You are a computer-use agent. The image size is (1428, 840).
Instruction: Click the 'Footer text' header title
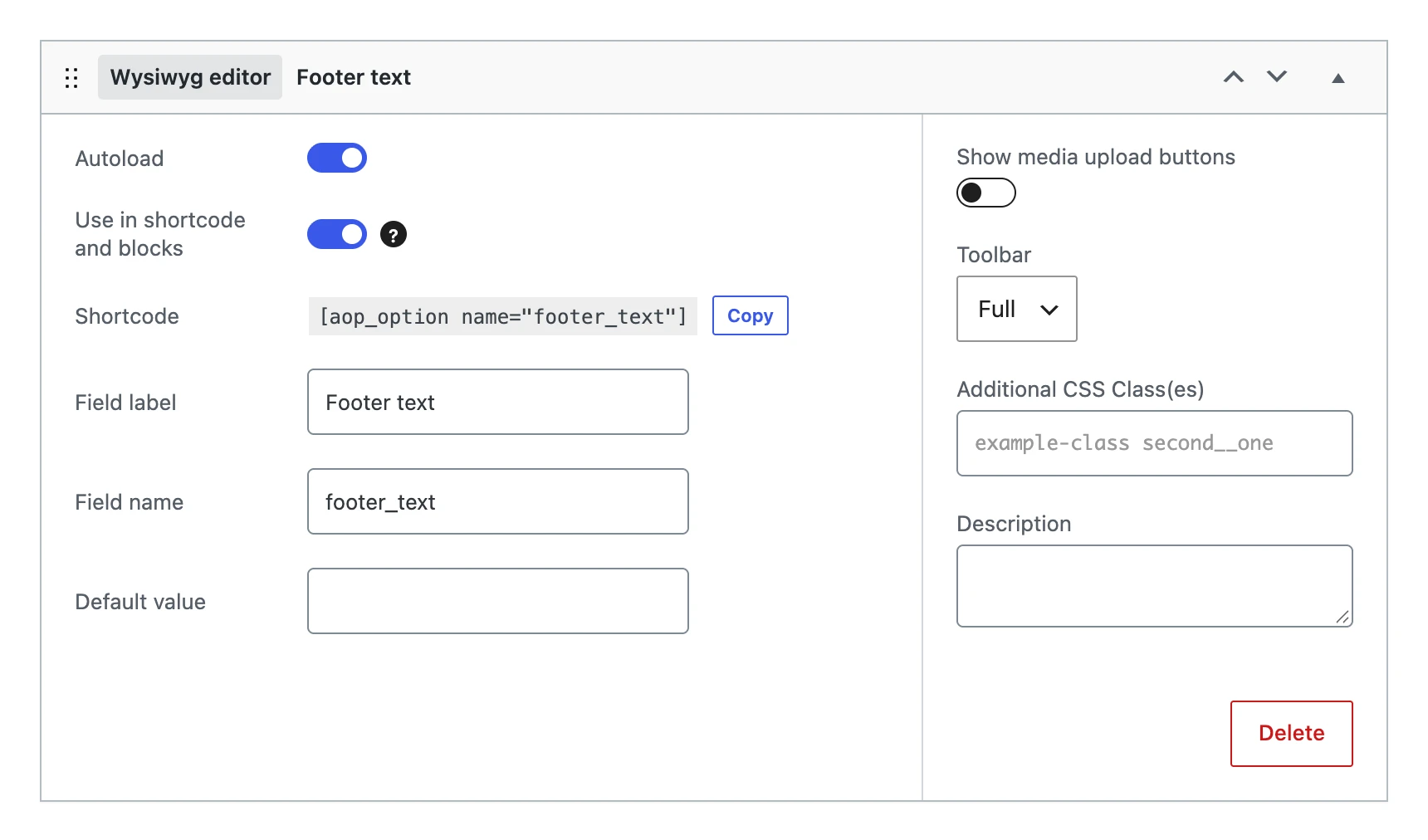[354, 77]
